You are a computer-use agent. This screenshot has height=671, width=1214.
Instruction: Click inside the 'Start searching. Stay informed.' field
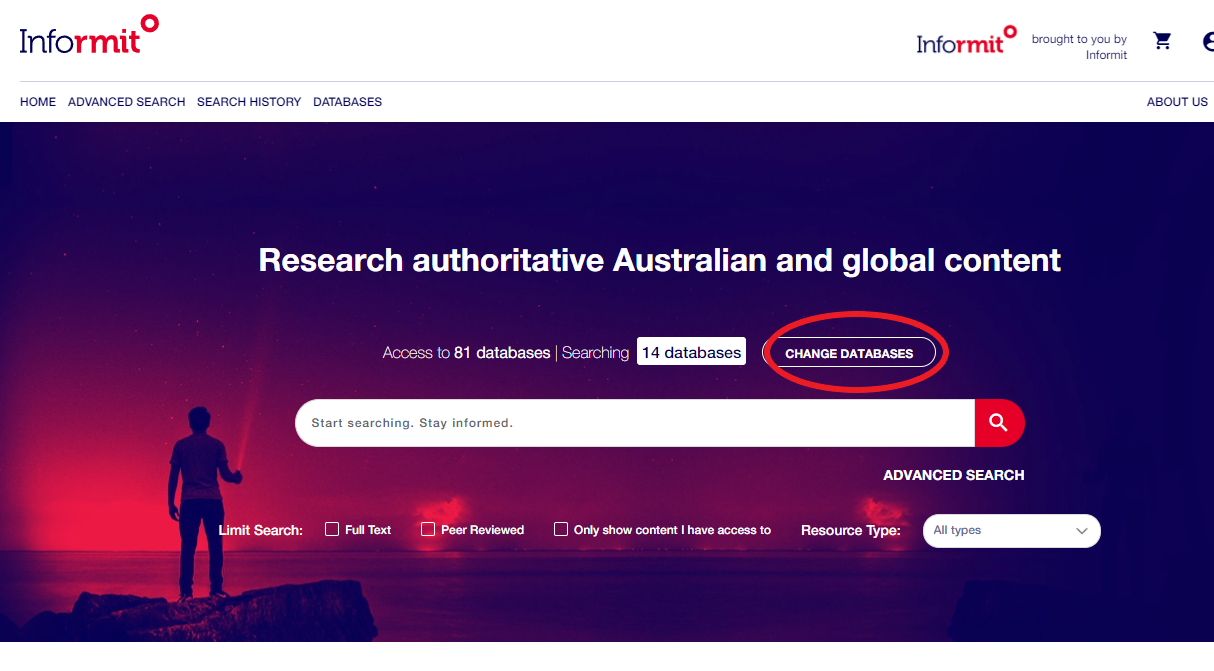click(600, 422)
